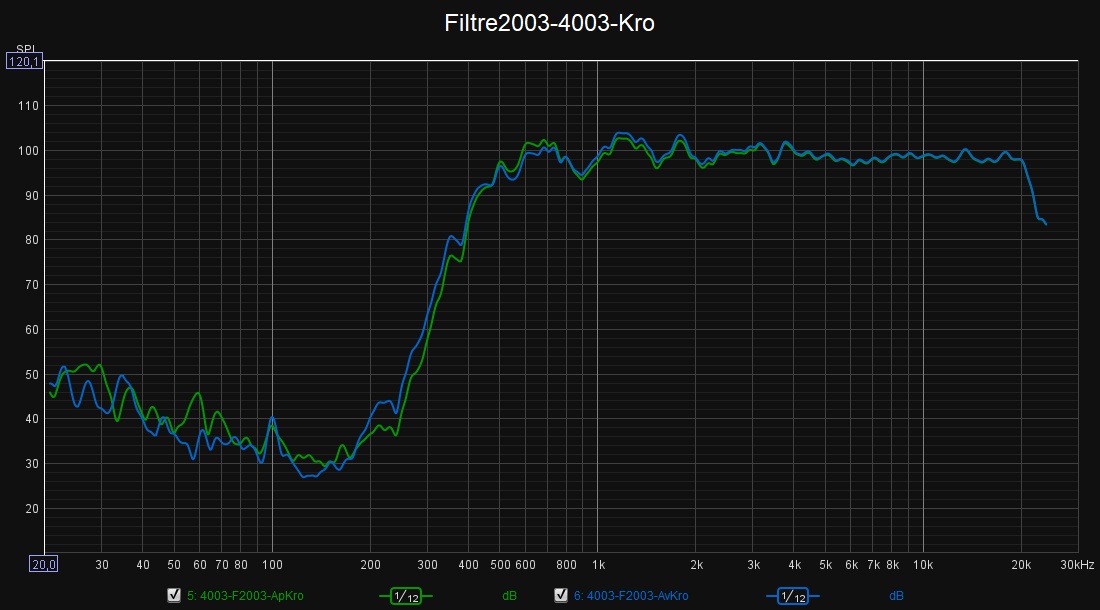Click the SPL axis label
Viewport: 1100px width, 610px height.
tap(24, 49)
